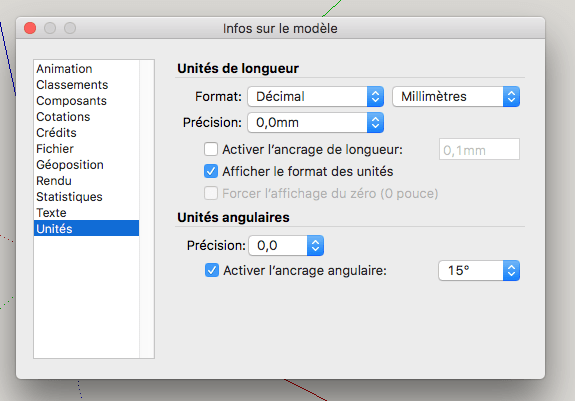Close the Infos sur le modèle window

tap(30, 28)
